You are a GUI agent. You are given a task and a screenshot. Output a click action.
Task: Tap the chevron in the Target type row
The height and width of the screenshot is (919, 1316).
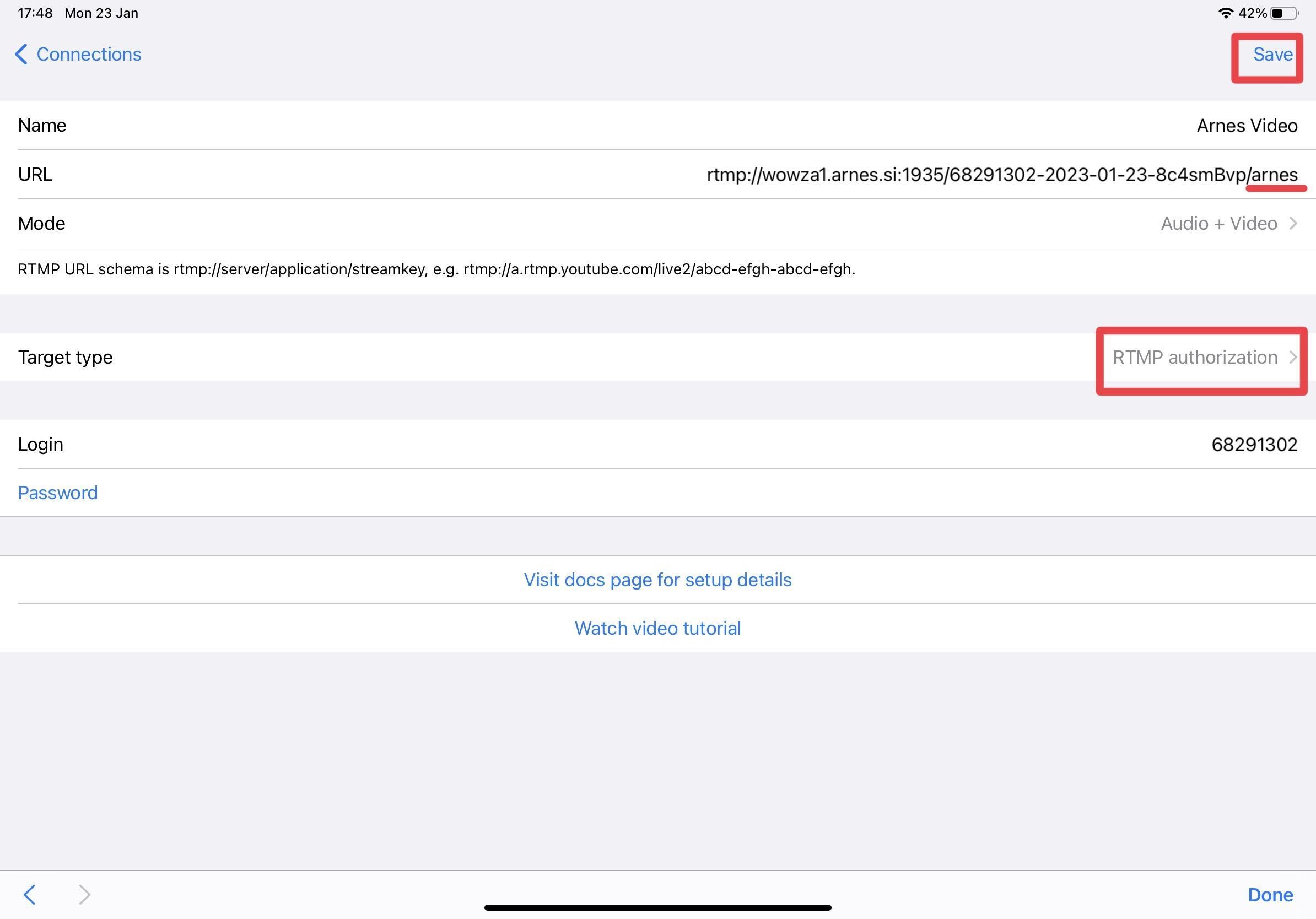pyautogui.click(x=1293, y=358)
